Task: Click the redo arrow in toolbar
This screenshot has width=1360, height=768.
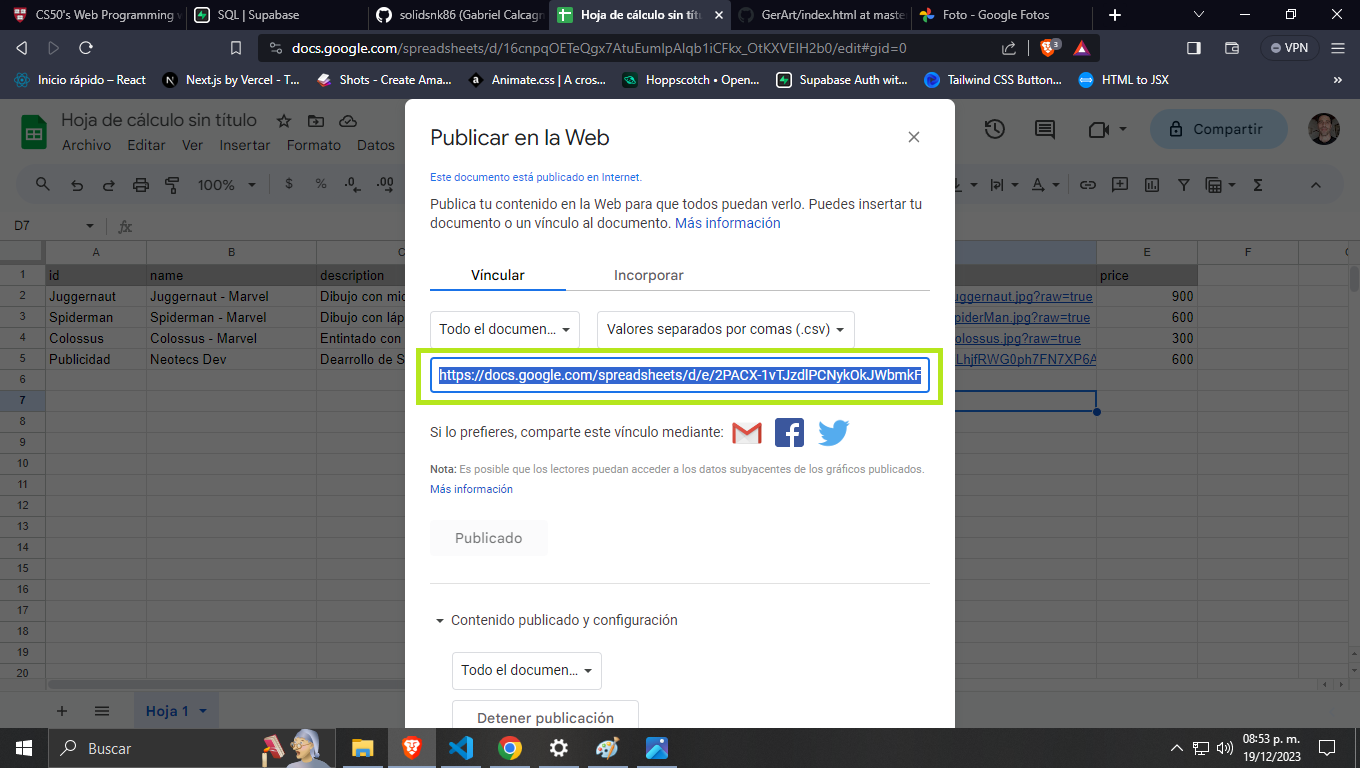Action: (x=108, y=185)
